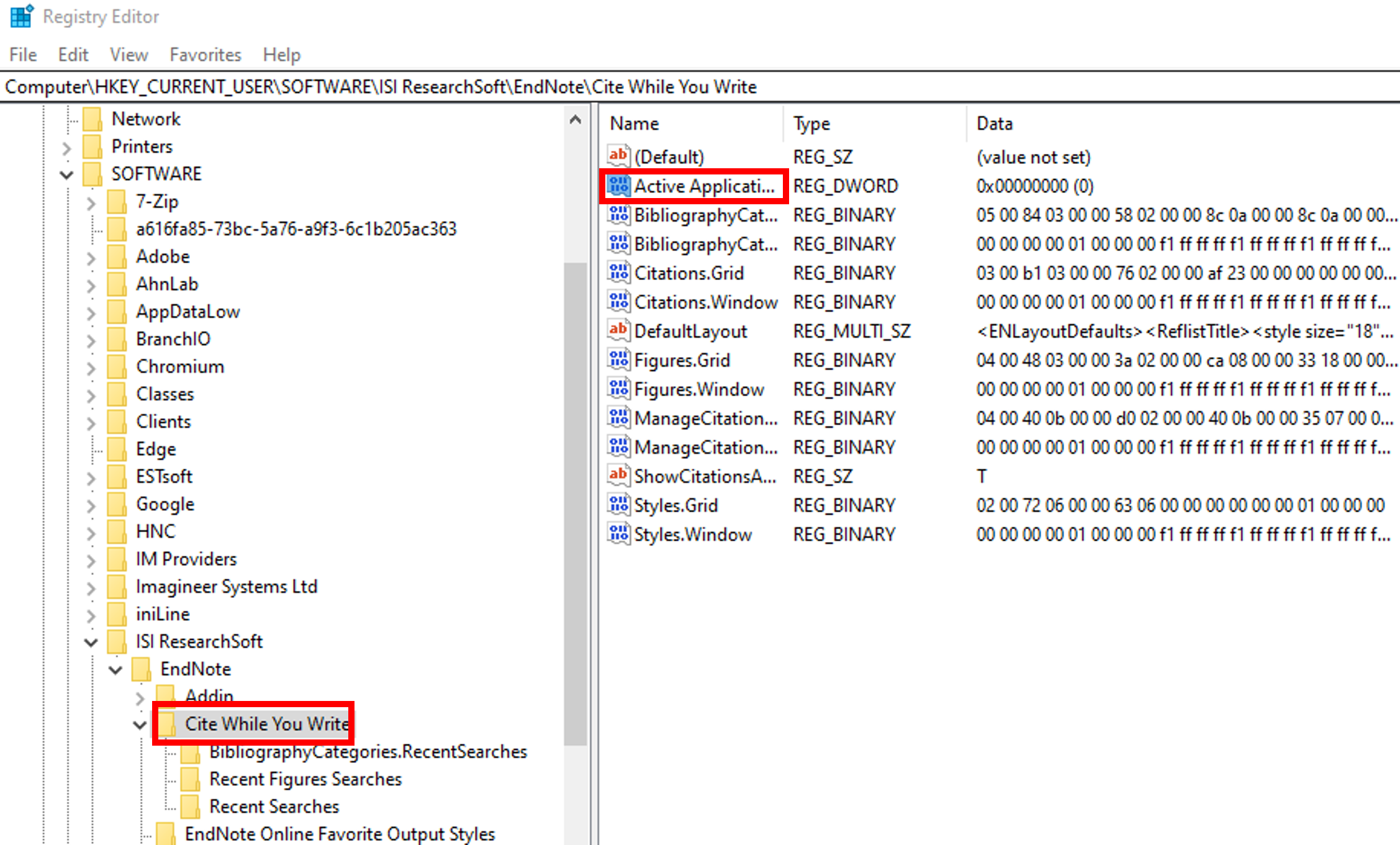
Task: Open the Help menu
Action: click(282, 55)
